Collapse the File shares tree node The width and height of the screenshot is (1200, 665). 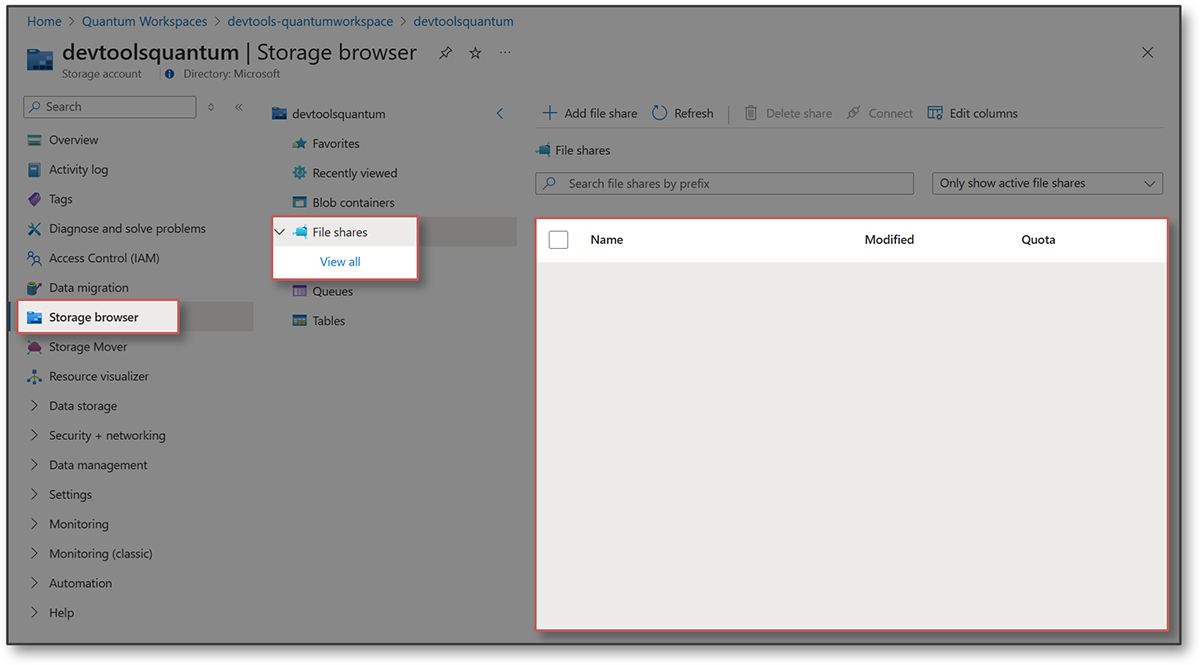(x=279, y=230)
